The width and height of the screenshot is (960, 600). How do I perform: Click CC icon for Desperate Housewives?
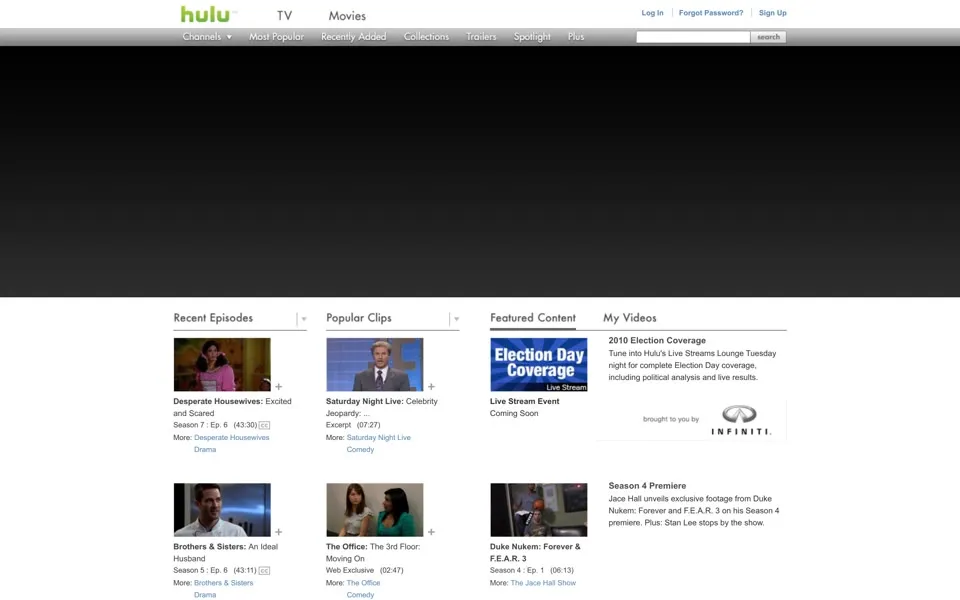coord(264,425)
